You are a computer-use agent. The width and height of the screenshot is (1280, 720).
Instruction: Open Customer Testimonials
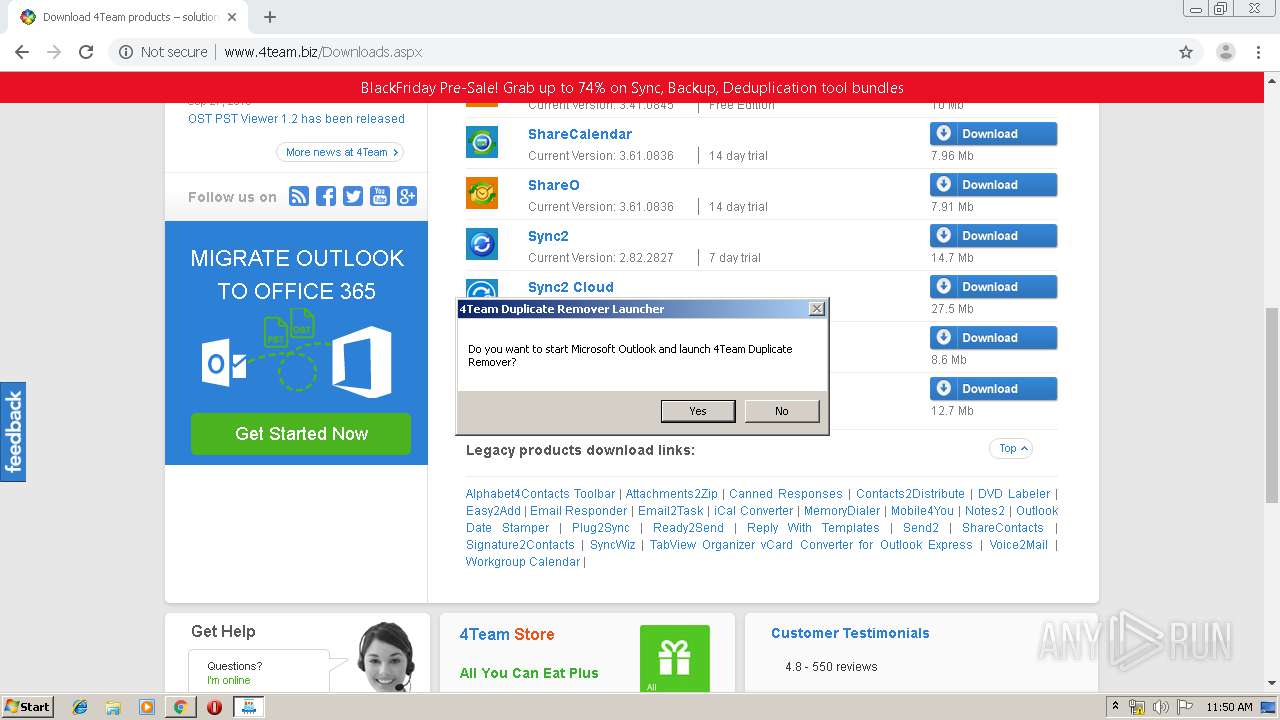(x=850, y=633)
